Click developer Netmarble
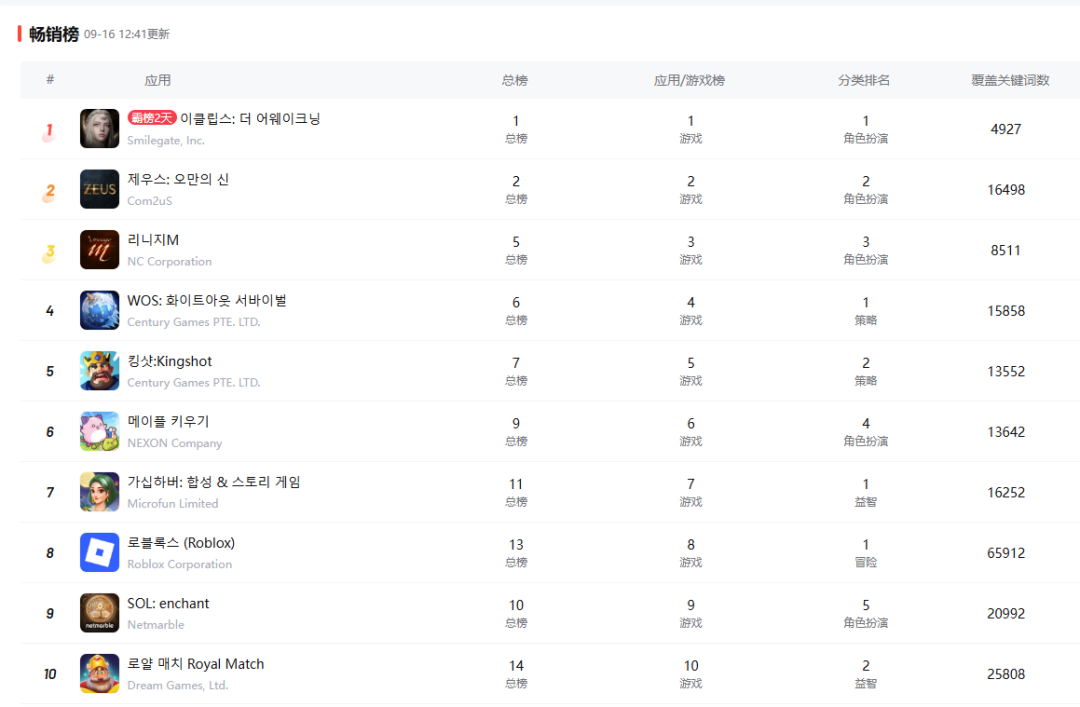The width and height of the screenshot is (1080, 707). pos(156,626)
